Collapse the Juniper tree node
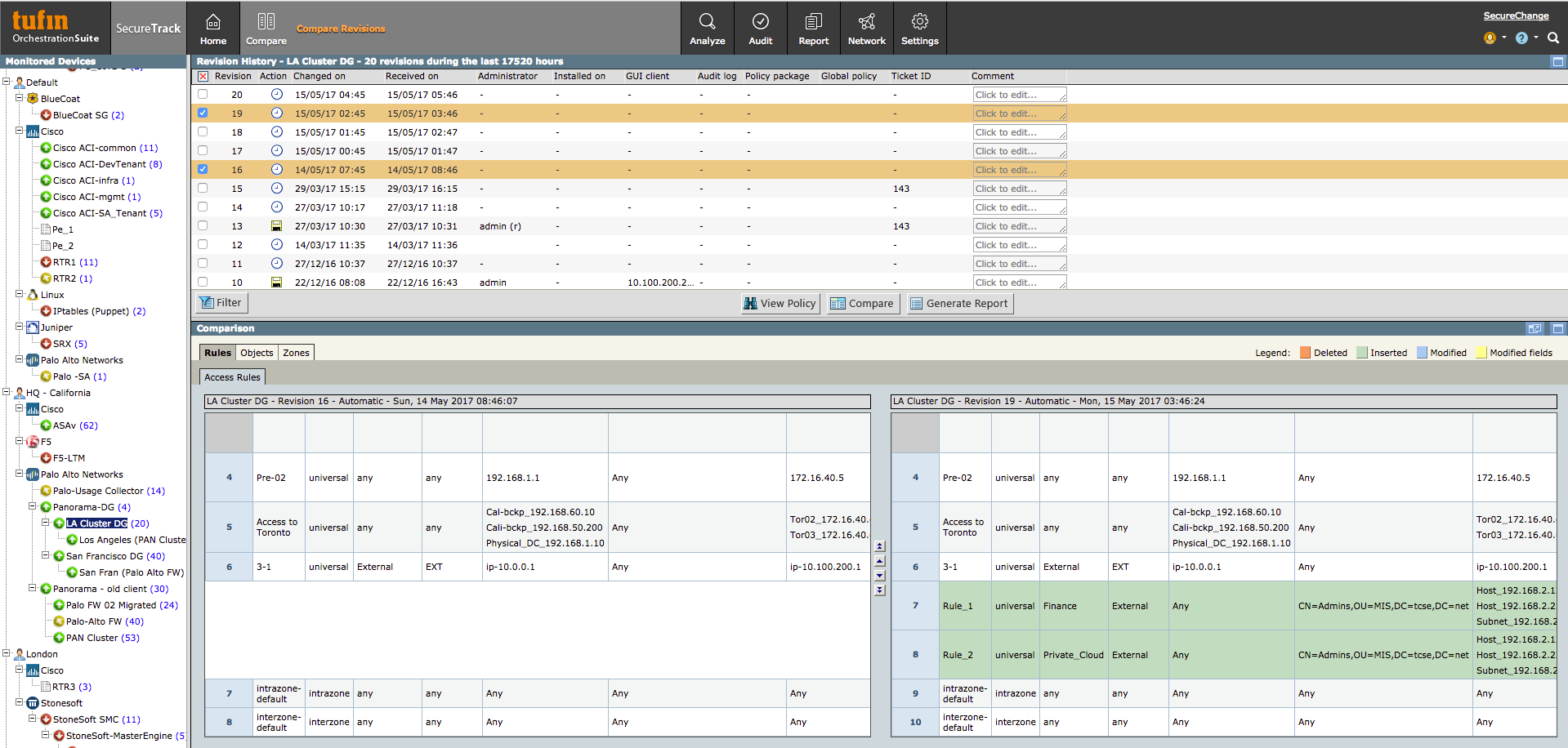The height and width of the screenshot is (748, 1568). [x=20, y=326]
